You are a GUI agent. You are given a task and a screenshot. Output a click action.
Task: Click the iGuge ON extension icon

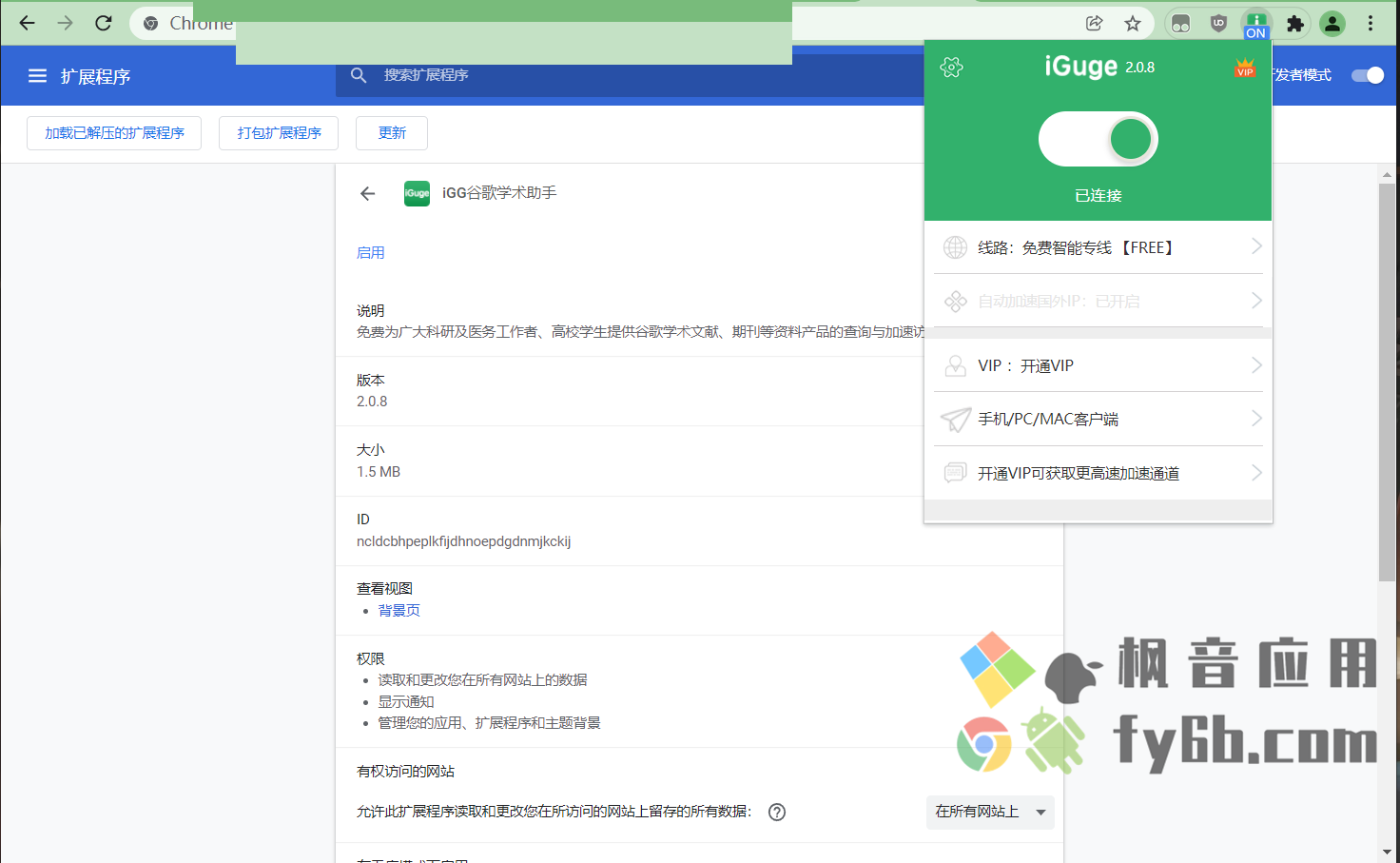[1256, 25]
